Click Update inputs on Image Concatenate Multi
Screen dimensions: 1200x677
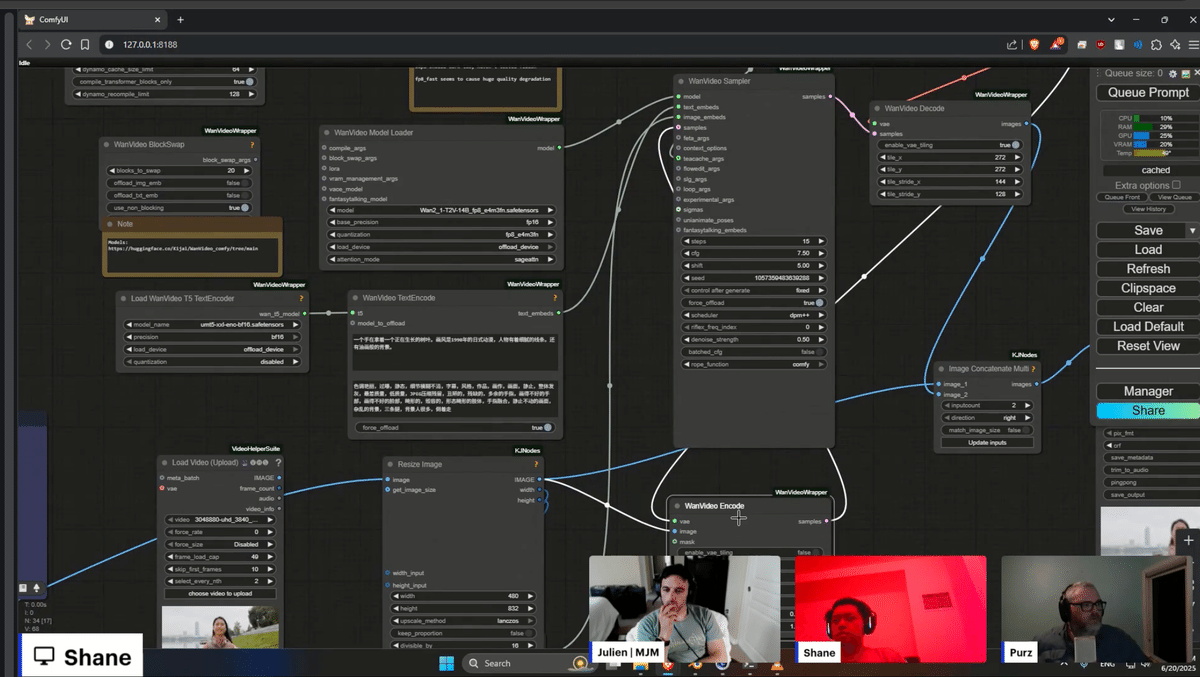(x=986, y=442)
